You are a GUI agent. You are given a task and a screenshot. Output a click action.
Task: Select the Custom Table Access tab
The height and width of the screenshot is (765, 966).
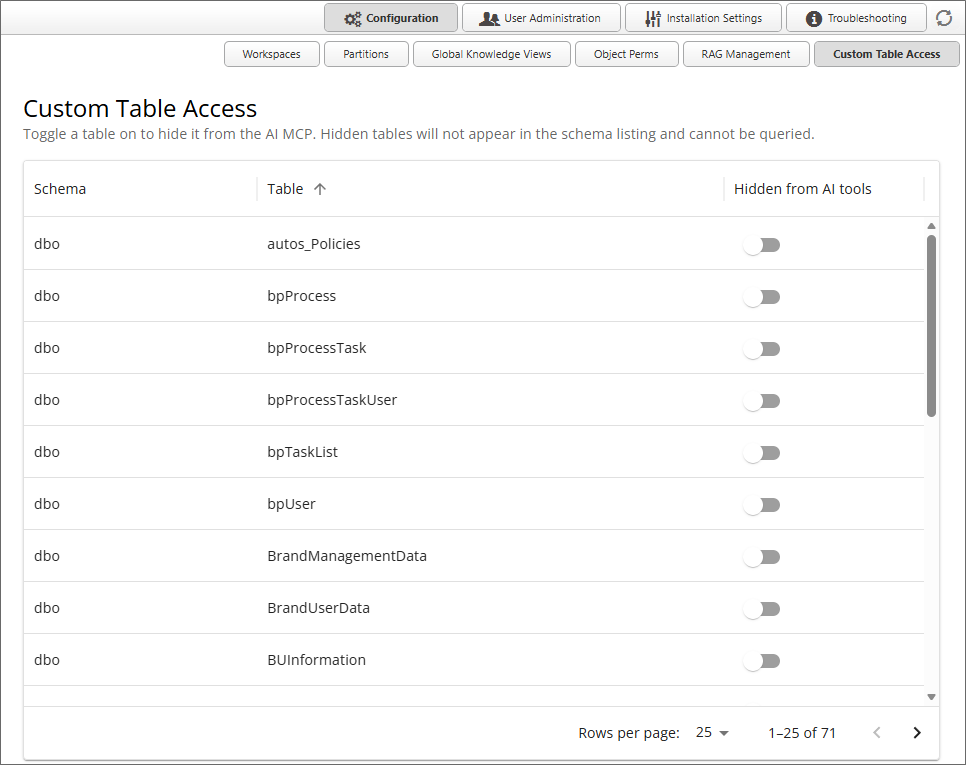[887, 54]
